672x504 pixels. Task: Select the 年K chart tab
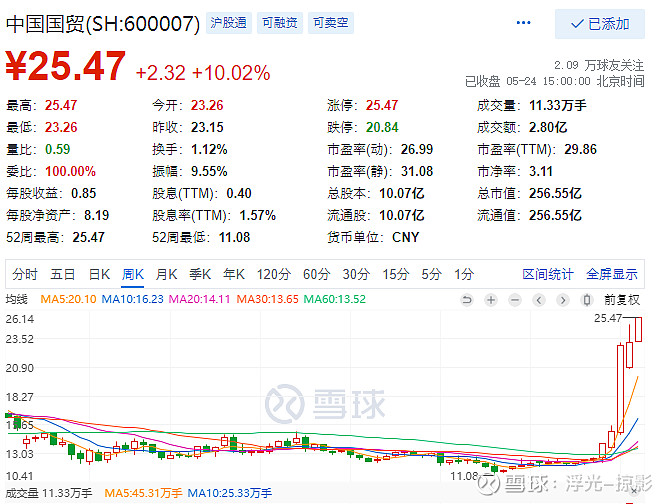[x=234, y=274]
